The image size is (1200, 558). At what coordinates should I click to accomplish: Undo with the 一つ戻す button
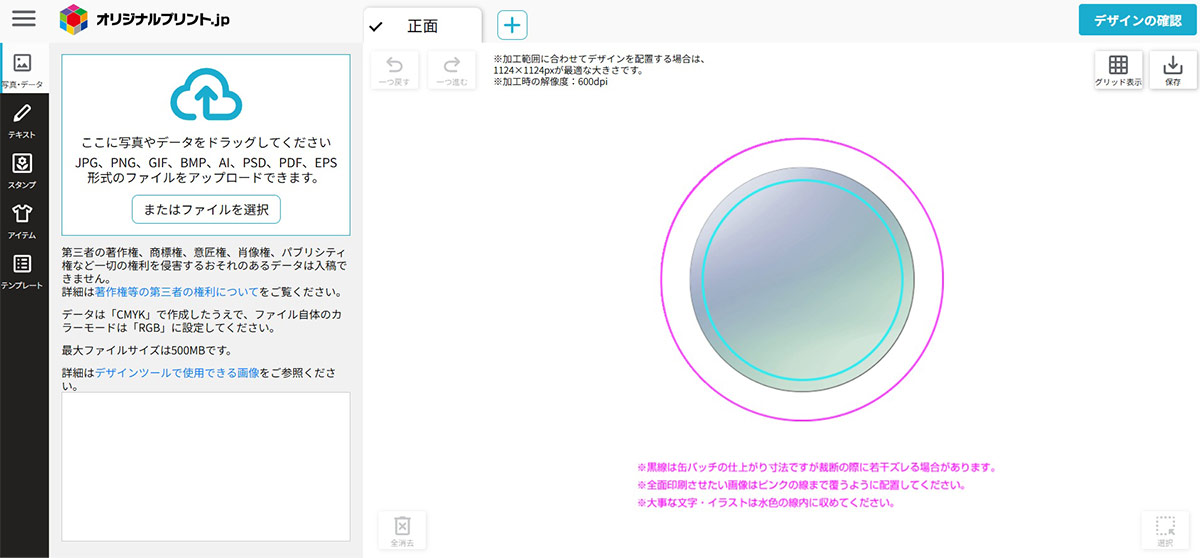click(x=395, y=71)
